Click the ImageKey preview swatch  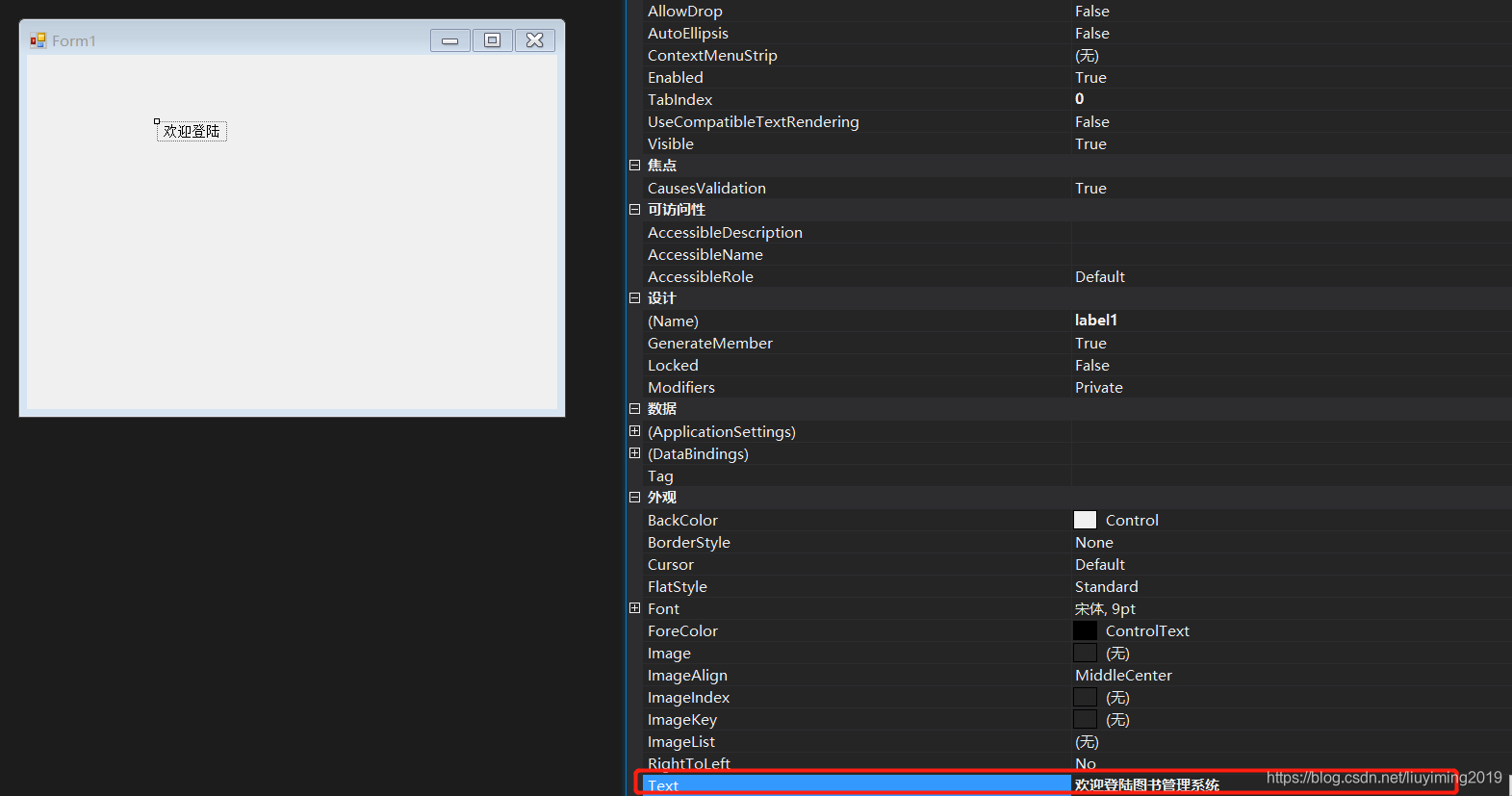pos(1085,719)
